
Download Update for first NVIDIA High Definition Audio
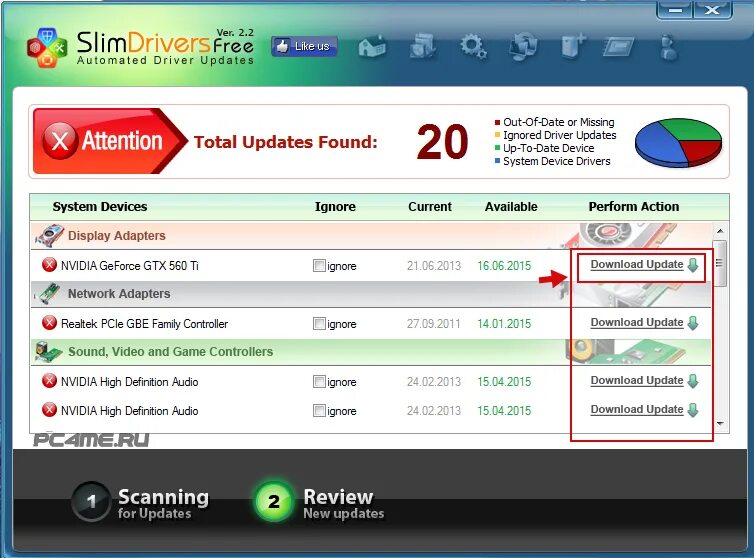pos(637,380)
